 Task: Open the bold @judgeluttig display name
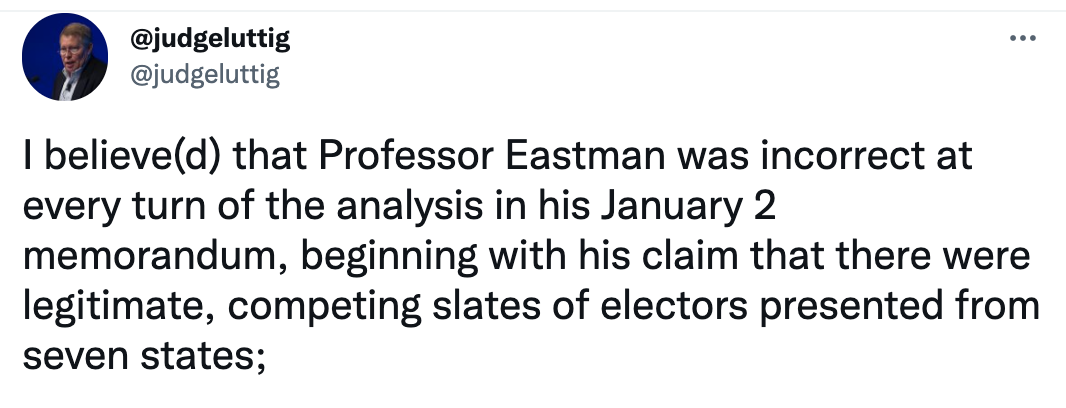[211, 41]
